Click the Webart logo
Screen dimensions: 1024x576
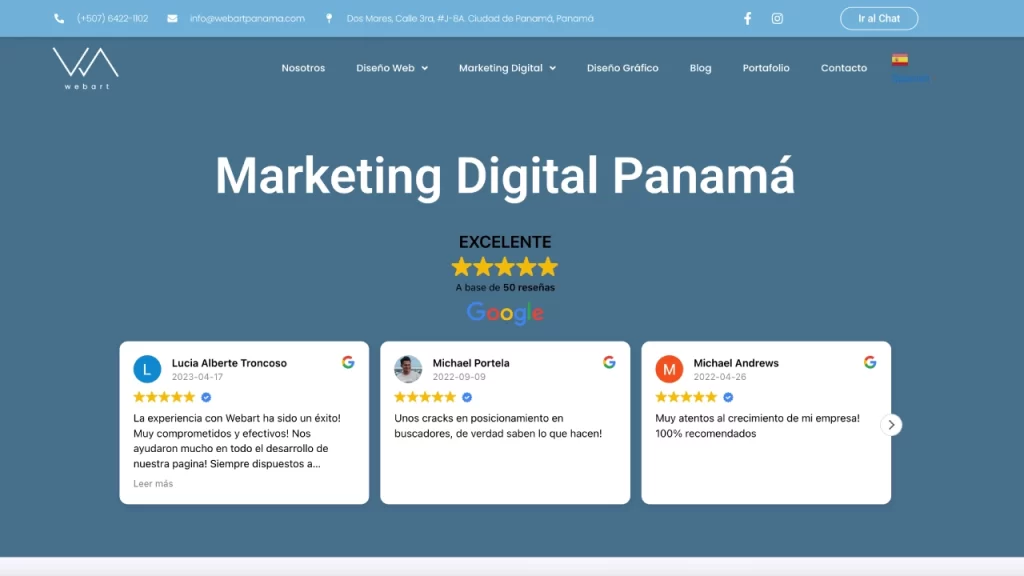pos(86,68)
